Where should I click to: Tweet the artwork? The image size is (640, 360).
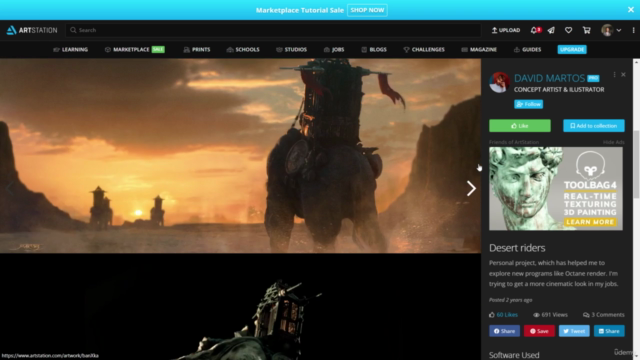(x=574, y=331)
